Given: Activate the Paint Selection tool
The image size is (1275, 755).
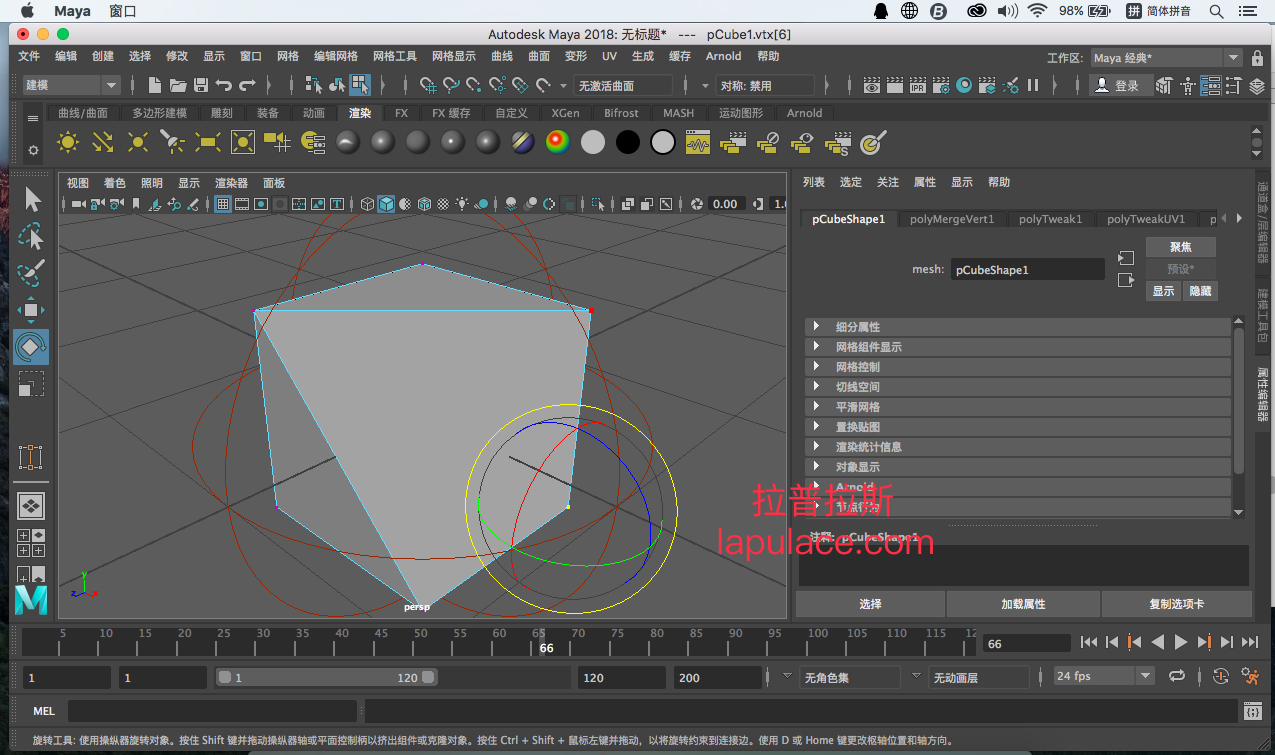Looking at the screenshot, I should point(32,273).
